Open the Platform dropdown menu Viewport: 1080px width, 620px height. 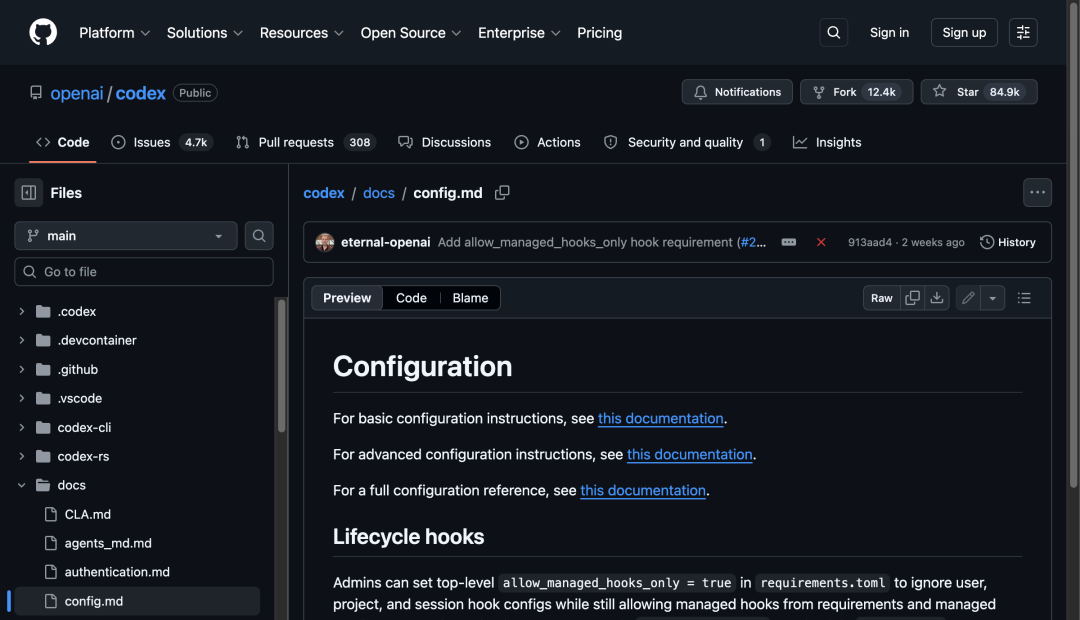point(114,33)
